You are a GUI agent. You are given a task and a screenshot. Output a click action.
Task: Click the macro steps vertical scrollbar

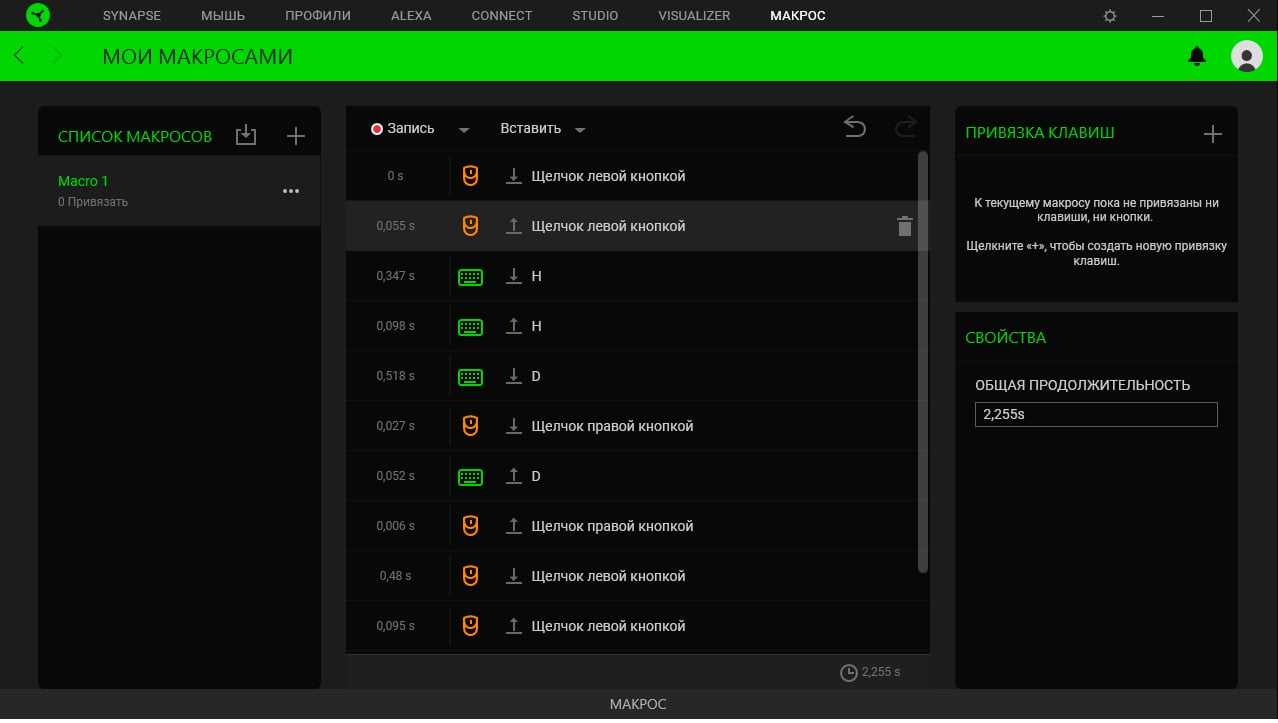tap(922, 360)
